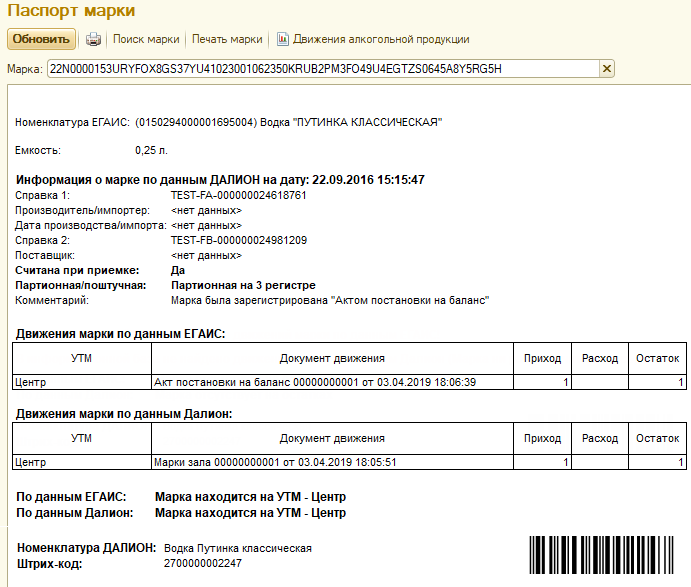The height and width of the screenshot is (587, 691).
Task: Select Справка 1 value TEST-FA-000000024618761
Action: 238,195
